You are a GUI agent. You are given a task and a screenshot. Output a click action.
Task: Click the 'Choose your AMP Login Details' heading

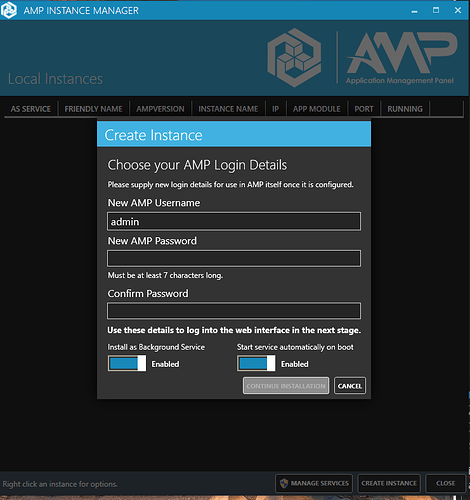(x=197, y=165)
